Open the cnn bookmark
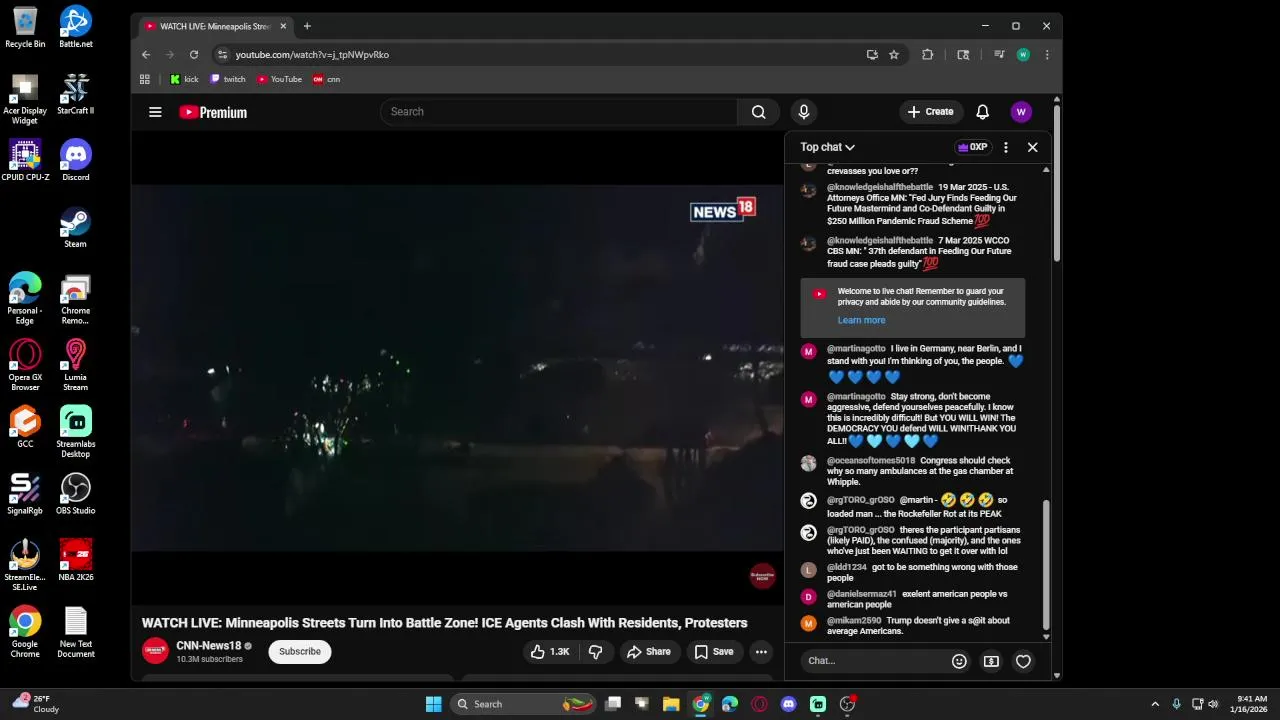The width and height of the screenshot is (1280, 720). [x=327, y=79]
